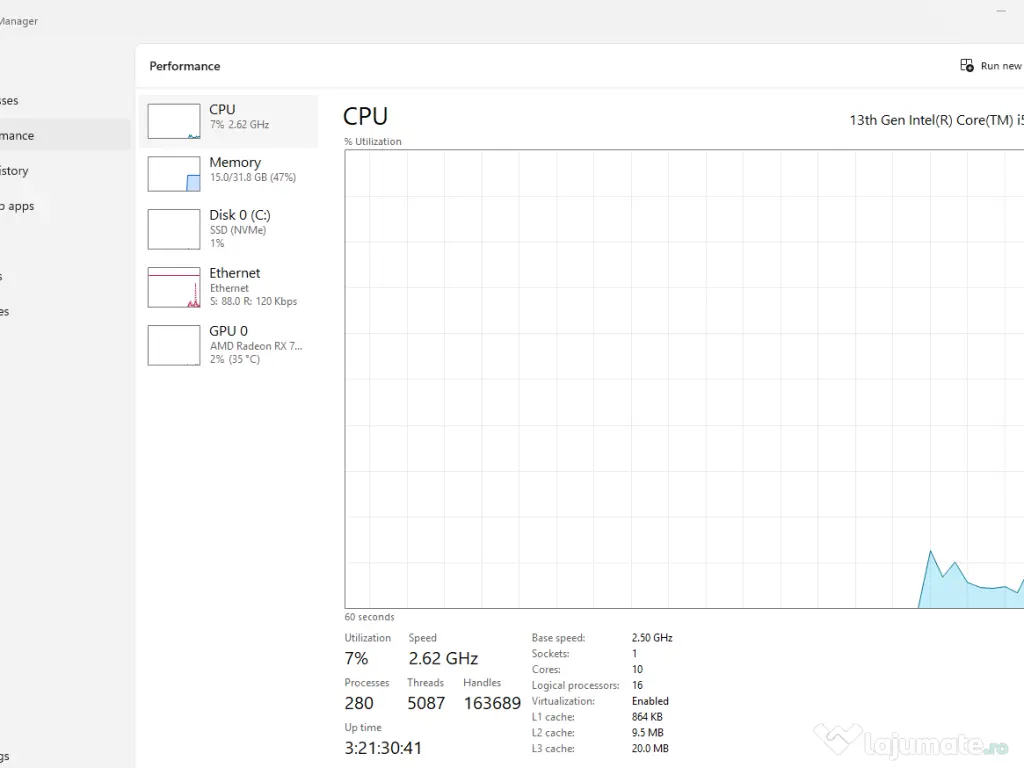1024x768 pixels.
Task: Open the Memory usage mini graph
Action: tap(174, 174)
